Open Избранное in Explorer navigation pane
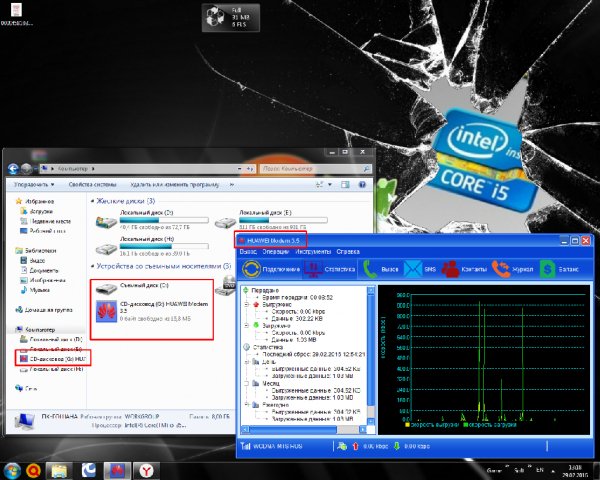600x480 pixels. (39, 201)
